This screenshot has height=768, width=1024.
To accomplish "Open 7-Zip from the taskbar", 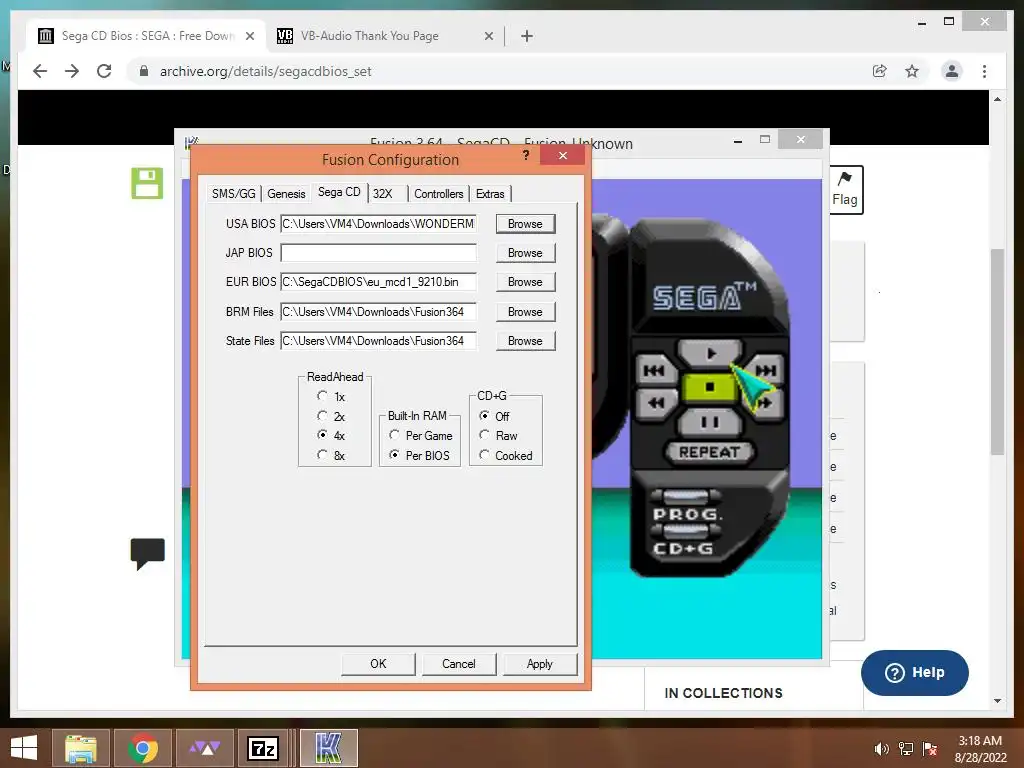I will click(263, 748).
